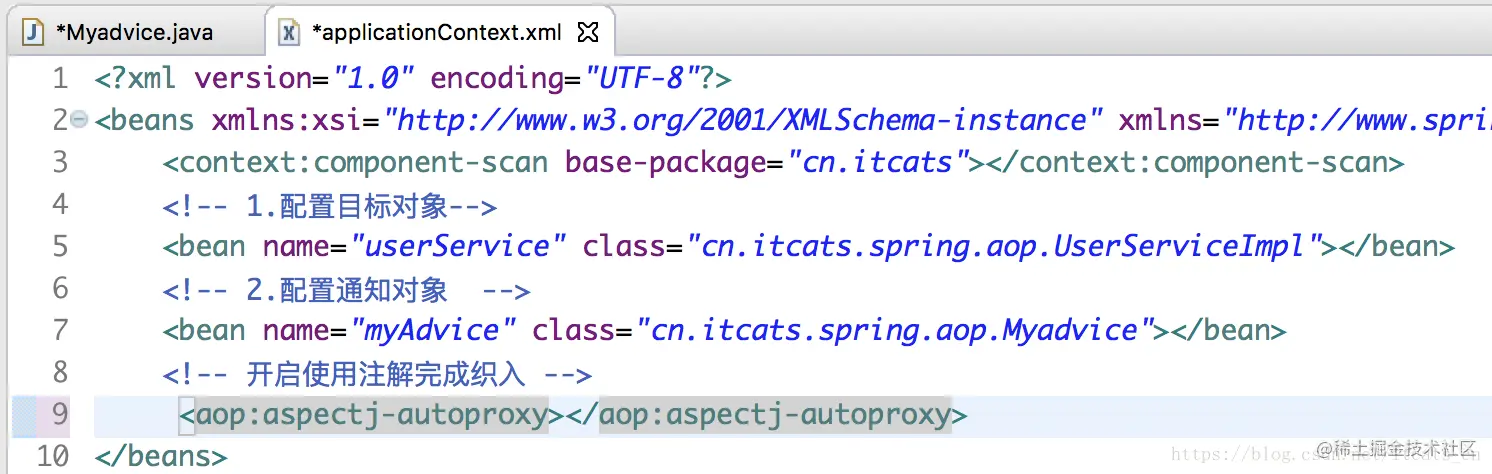Click line number 7 in gutter

[x=60, y=330]
